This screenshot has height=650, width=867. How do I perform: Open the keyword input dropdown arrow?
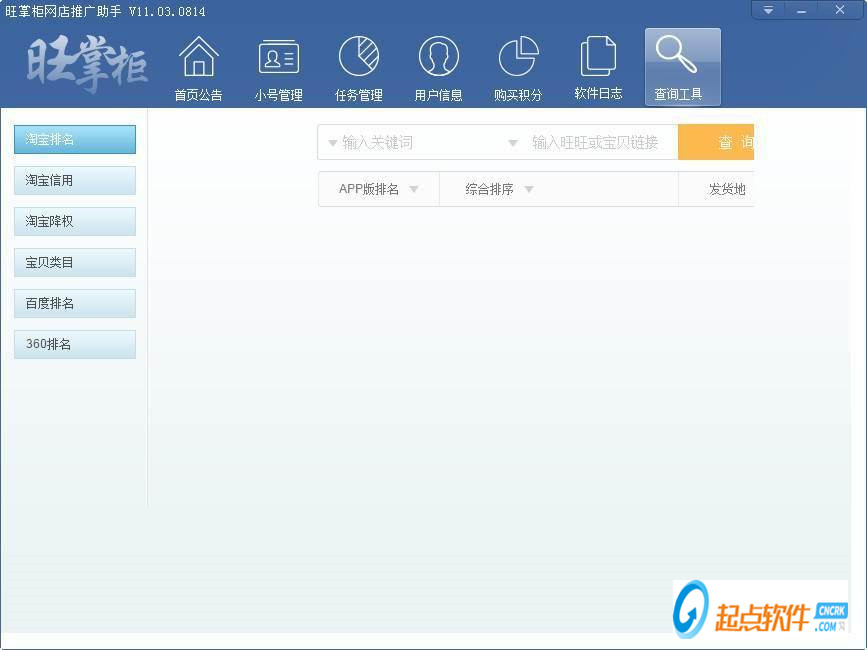coord(330,142)
